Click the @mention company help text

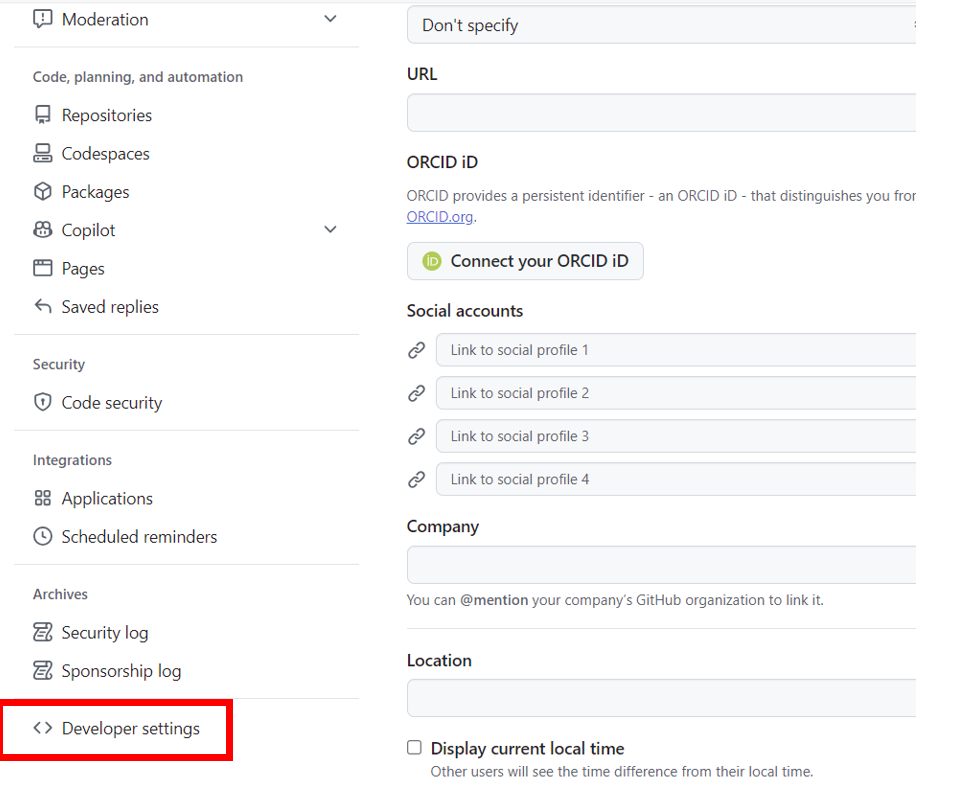click(615, 600)
